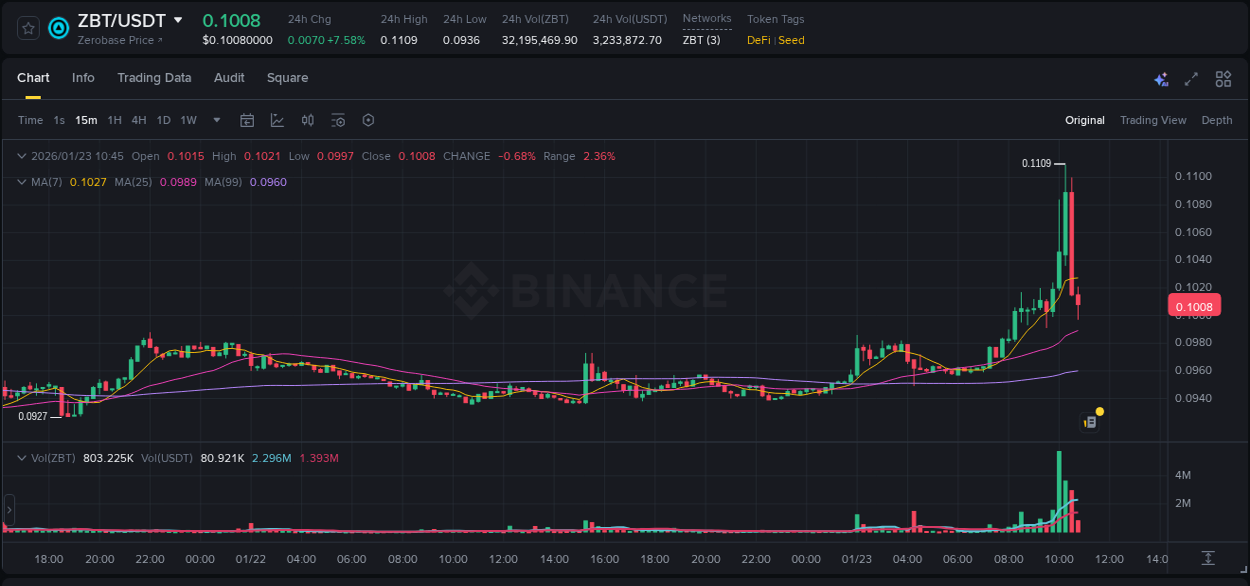This screenshot has width=1250, height=586.
Task: Star ZBT/USDT as a favorite
Action: 28,28
